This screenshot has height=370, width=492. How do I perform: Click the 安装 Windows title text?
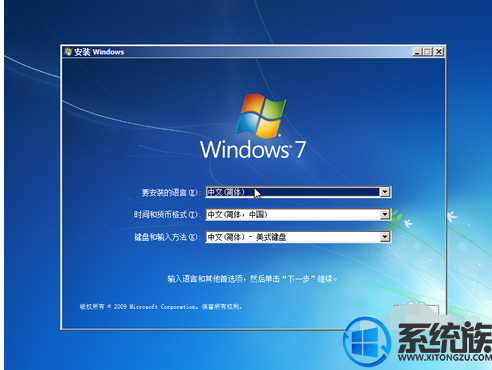[x=99, y=52]
